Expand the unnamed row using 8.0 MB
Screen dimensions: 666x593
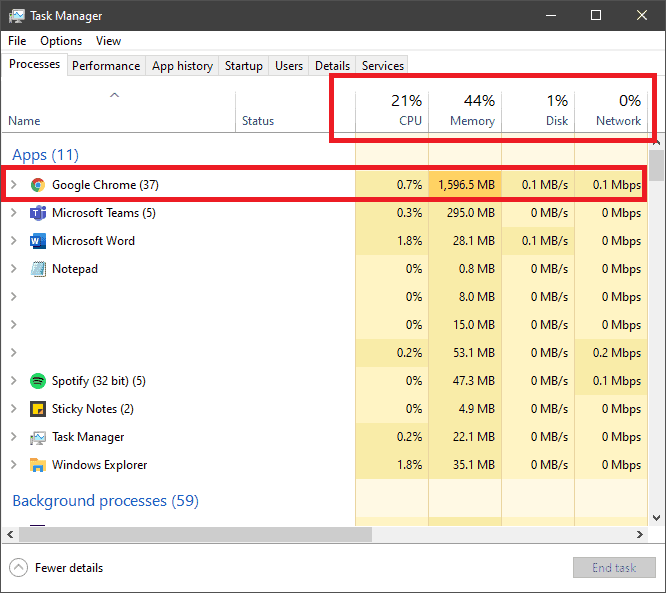[x=14, y=296]
